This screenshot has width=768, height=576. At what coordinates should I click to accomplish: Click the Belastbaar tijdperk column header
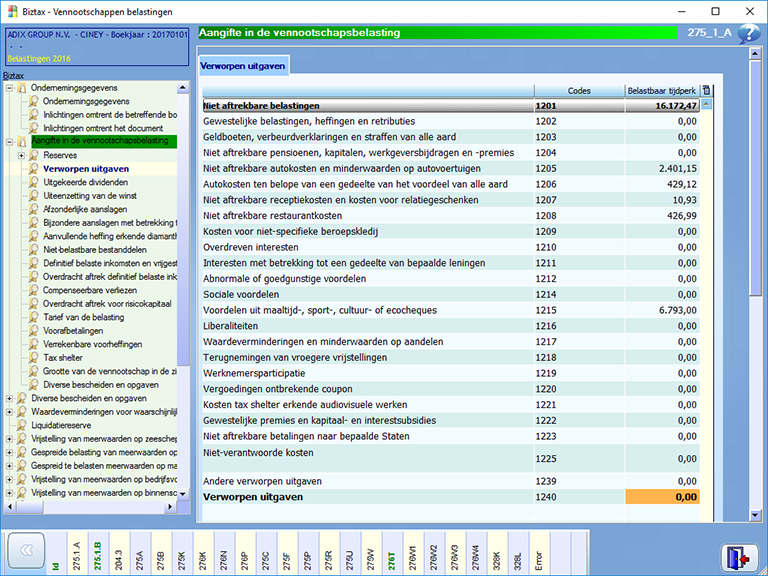(662, 91)
